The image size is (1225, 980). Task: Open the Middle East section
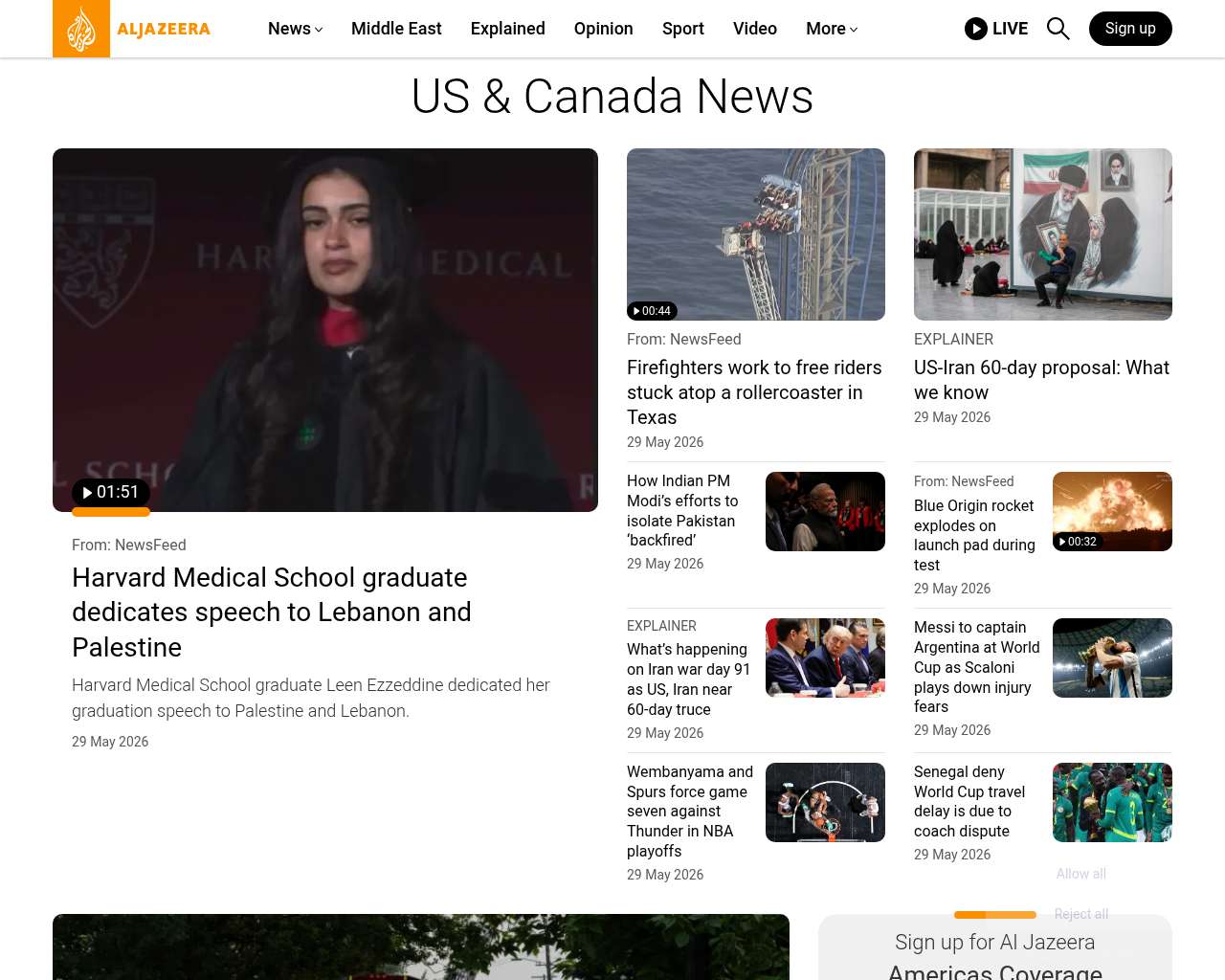tap(396, 29)
